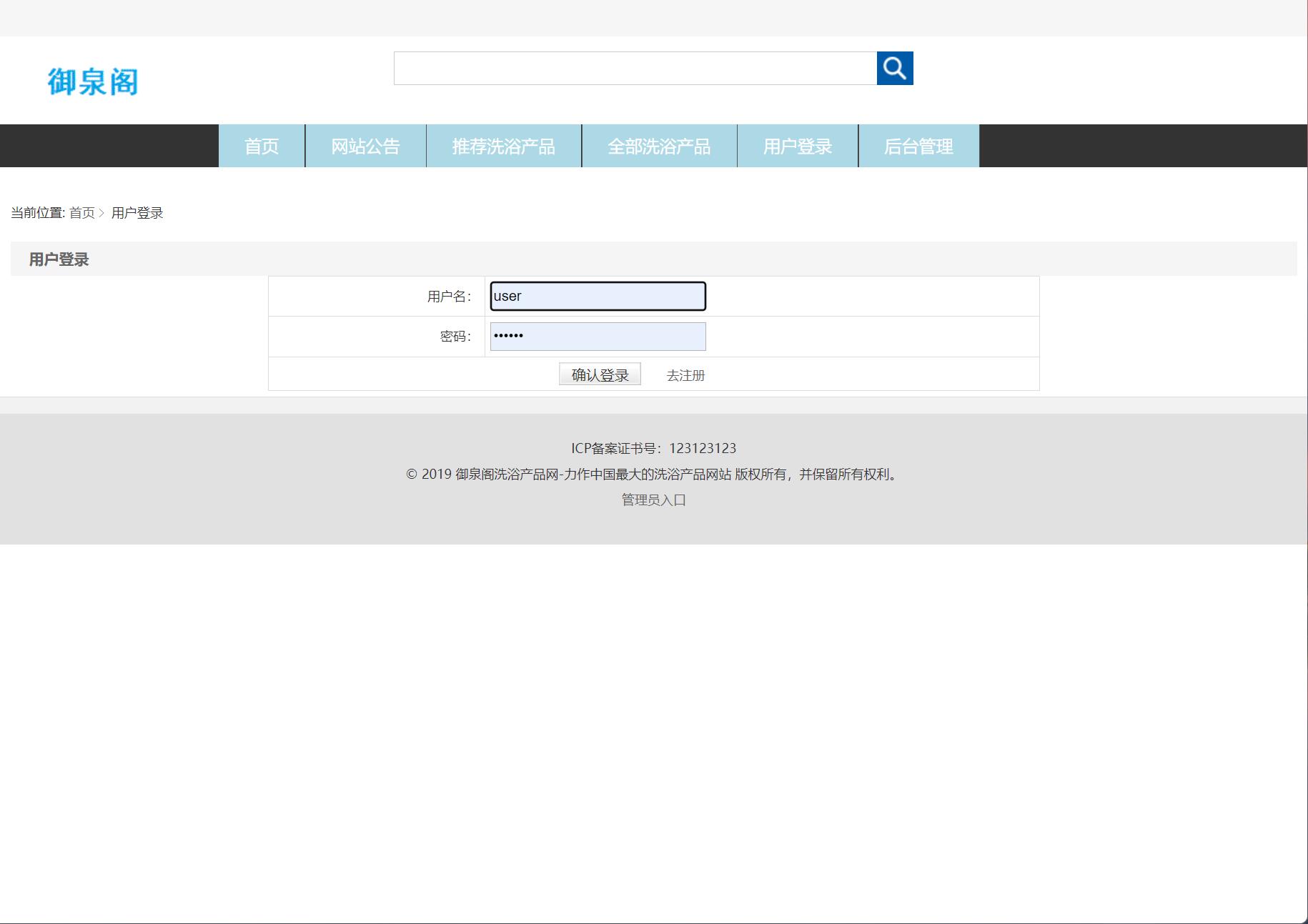The image size is (1308, 924).
Task: Select the username field containing user
Action: click(598, 295)
